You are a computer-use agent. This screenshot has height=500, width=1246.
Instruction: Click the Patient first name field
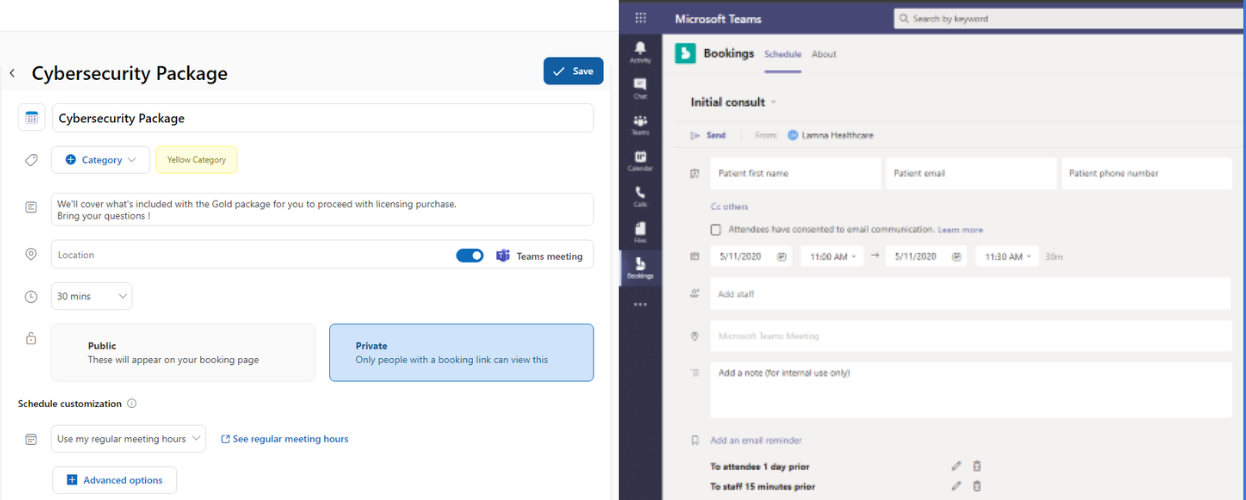tap(796, 173)
